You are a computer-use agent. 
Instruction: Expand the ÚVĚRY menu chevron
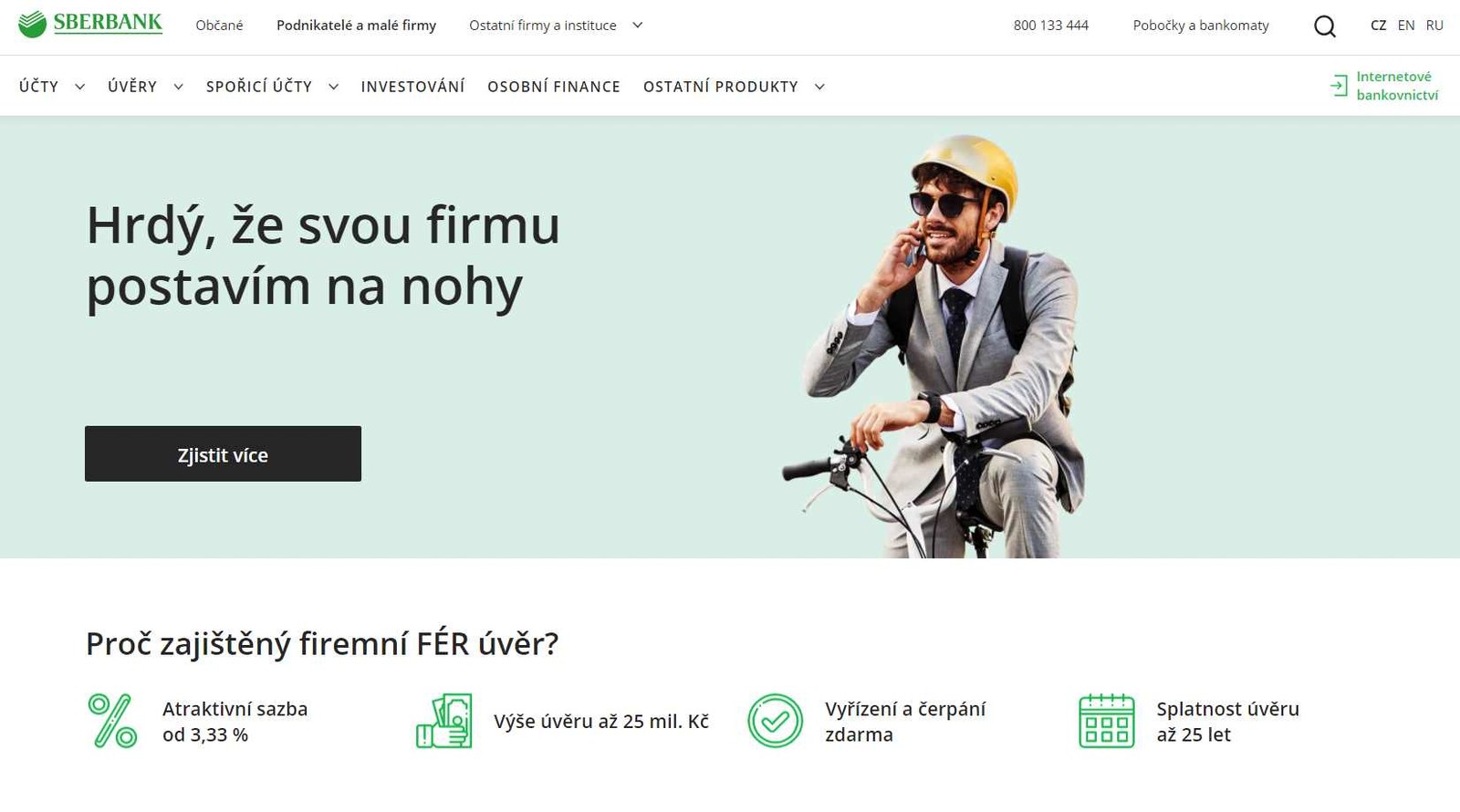click(x=178, y=87)
